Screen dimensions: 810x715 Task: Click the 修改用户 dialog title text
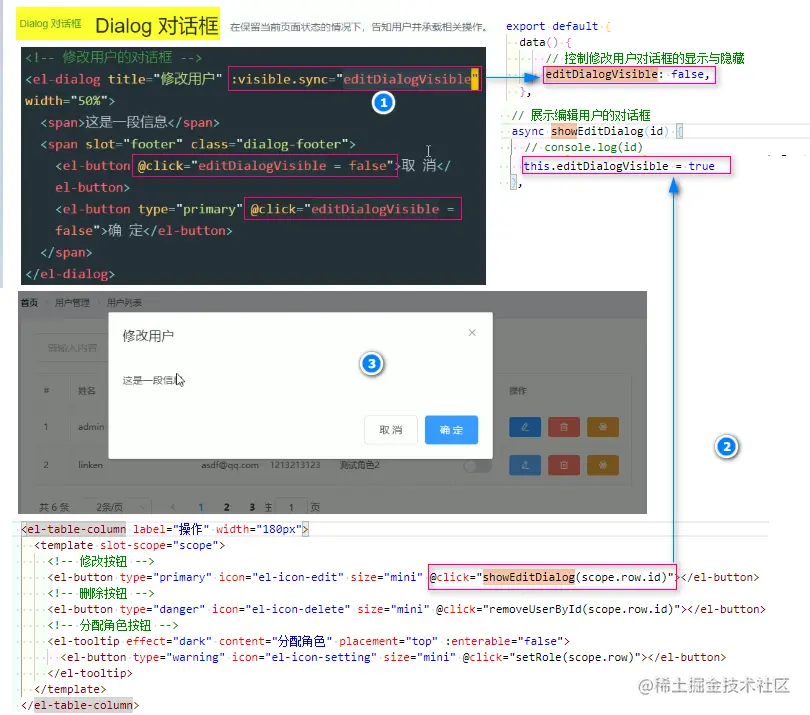[x=148, y=336]
